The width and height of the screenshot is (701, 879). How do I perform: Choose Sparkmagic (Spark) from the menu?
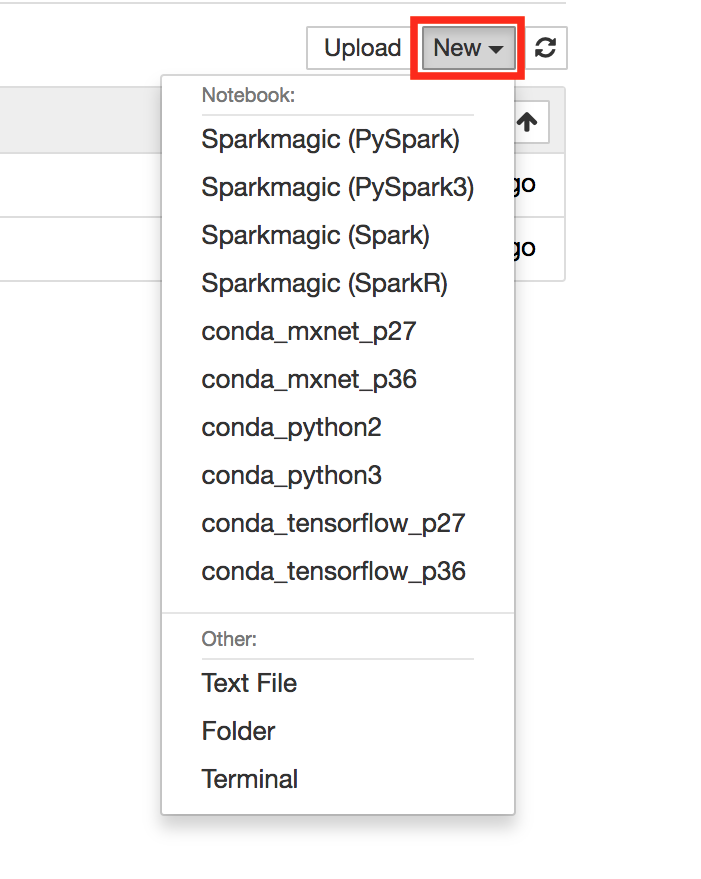[315, 235]
